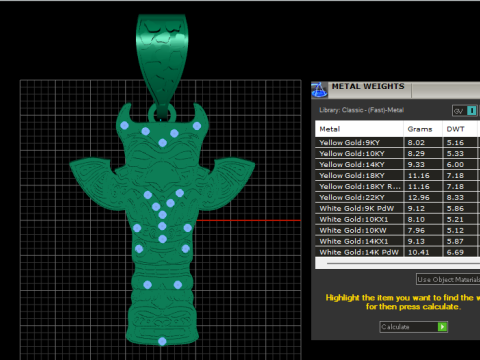This screenshot has width=480, height=360.
Task: Click the 8.33 DWT value
Action: click(455, 198)
